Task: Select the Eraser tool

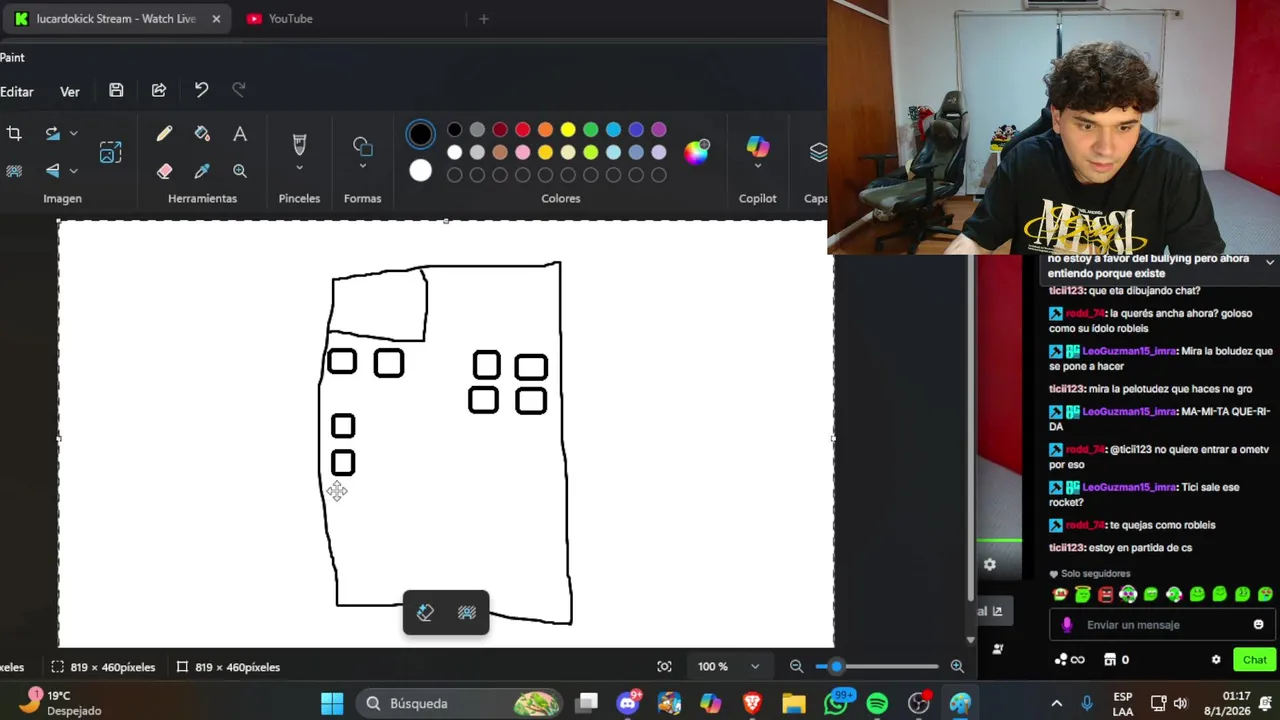Action: point(164,171)
